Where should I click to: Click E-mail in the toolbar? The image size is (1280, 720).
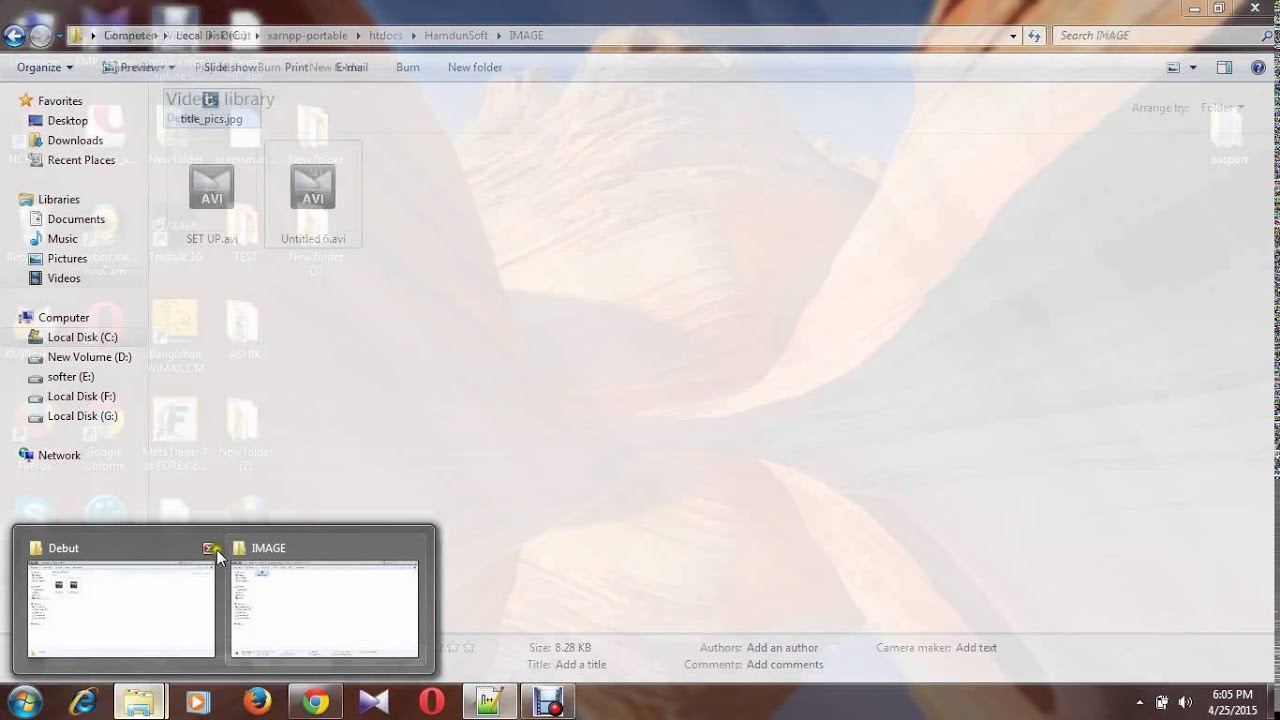coord(352,67)
